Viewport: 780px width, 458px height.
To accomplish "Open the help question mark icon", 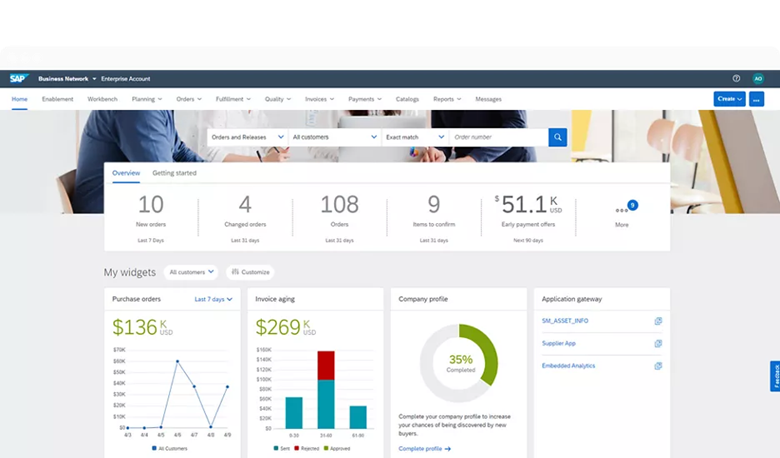I will coord(736,78).
